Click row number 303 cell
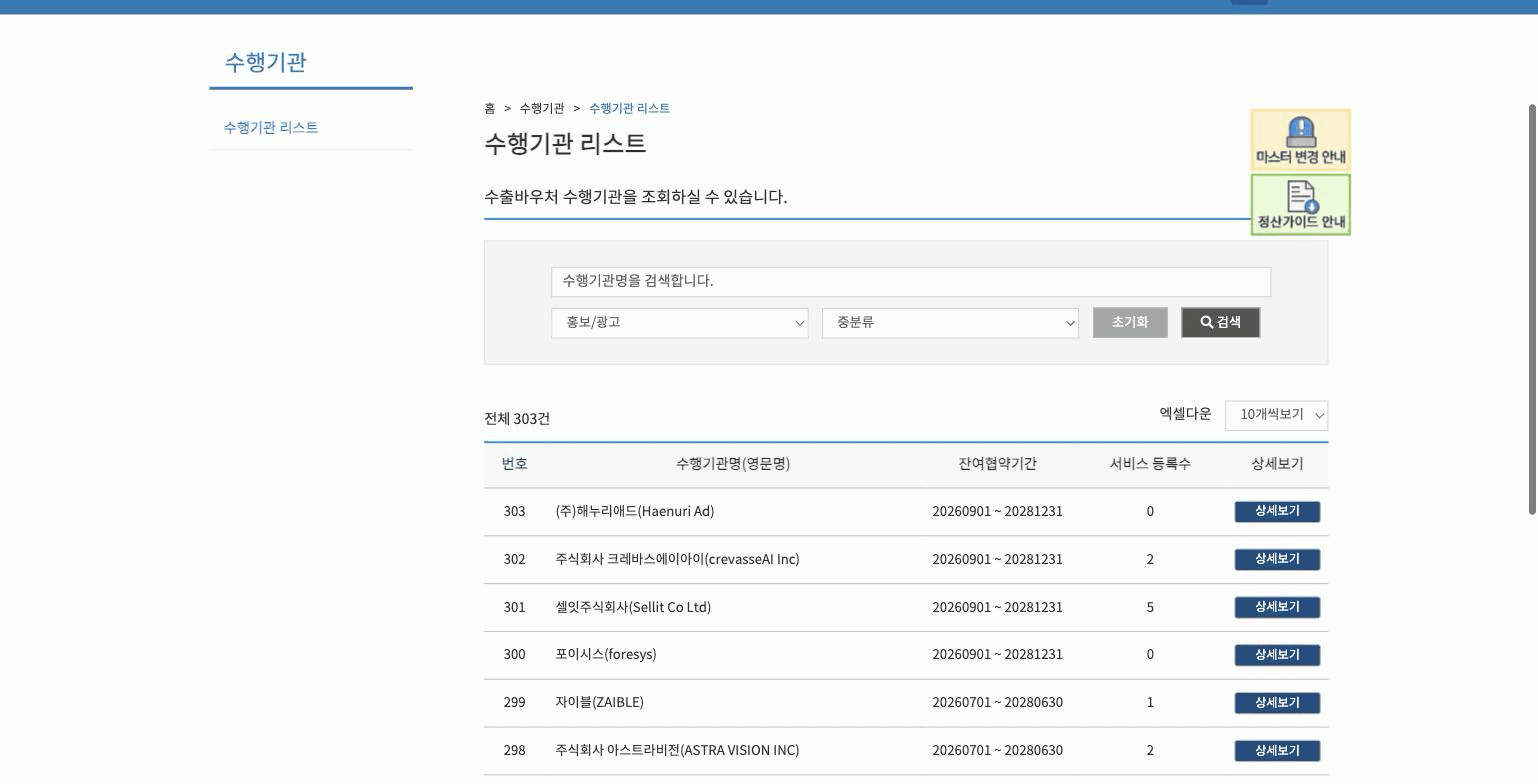This screenshot has width=1538, height=784. 514,511
